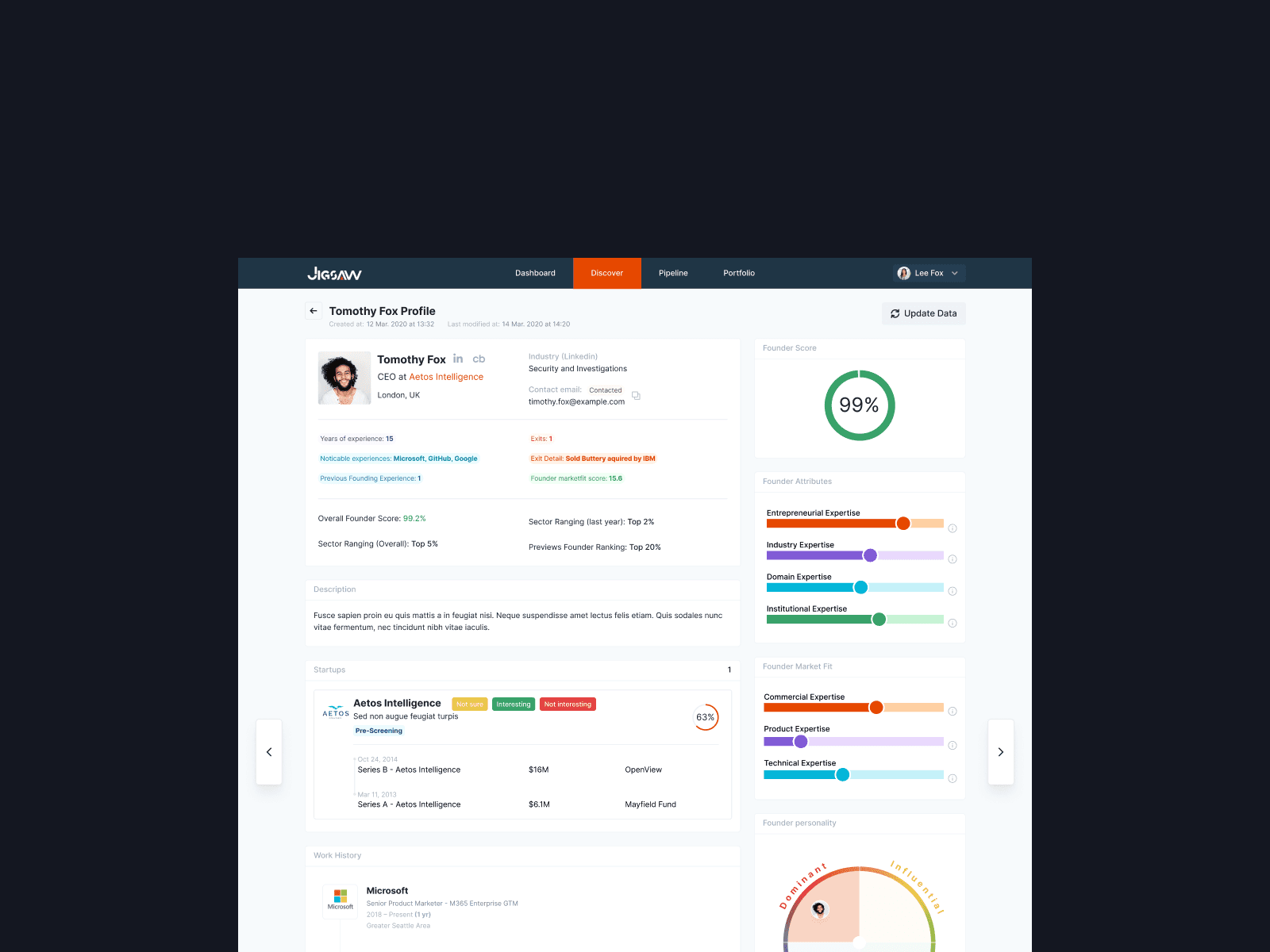Go back with the arrow beside Tomothy Fox Profile
Screen dimensions: 1270x952
coord(314,311)
